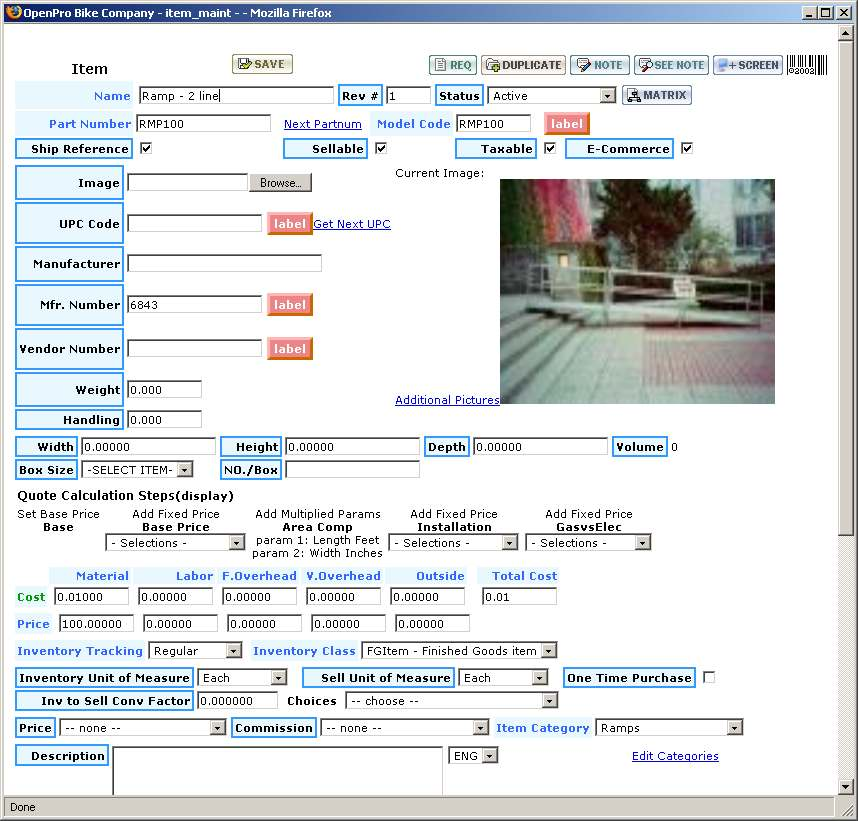Follow the Next Partnum link
The width and height of the screenshot is (858, 821).
322,124
